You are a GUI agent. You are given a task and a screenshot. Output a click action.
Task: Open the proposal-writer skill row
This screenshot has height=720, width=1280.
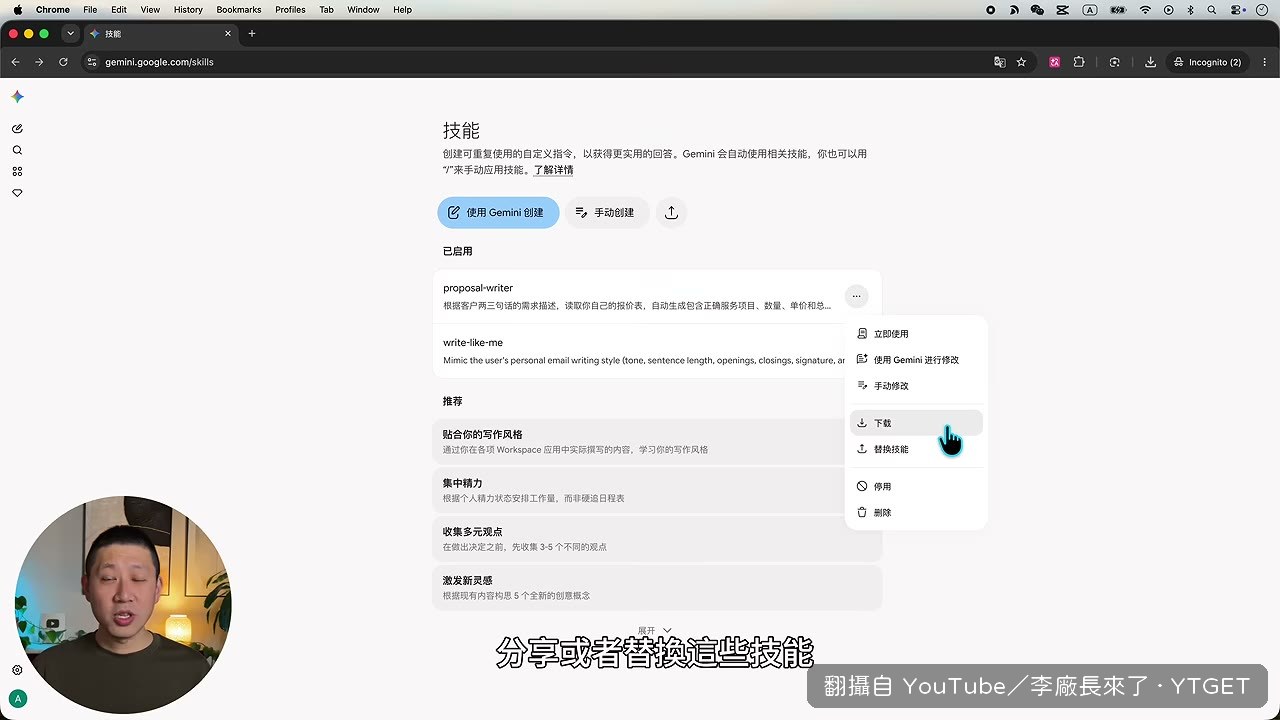657,296
